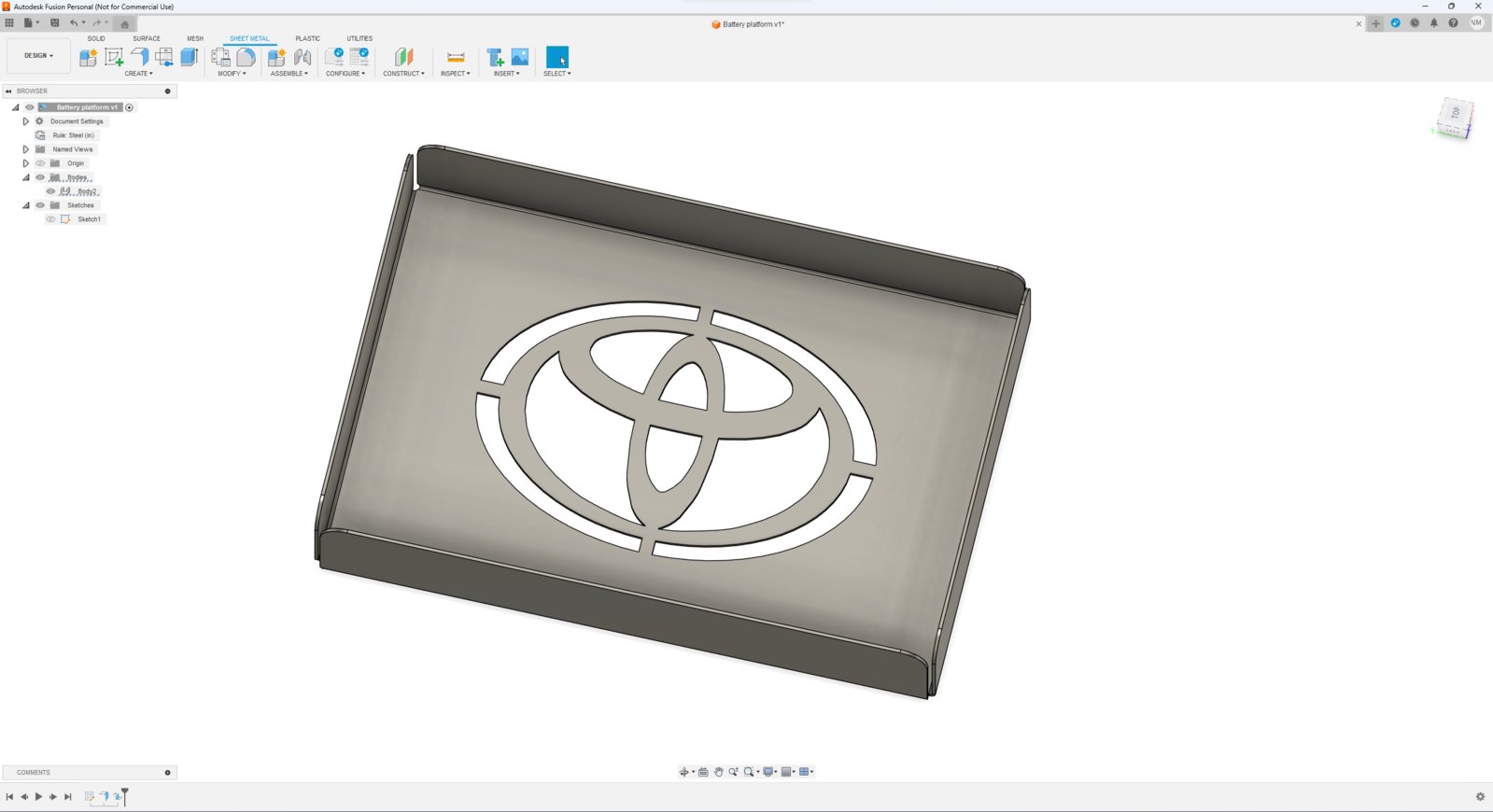Open notifications bell icon
Viewport: 1493px width, 812px height.
(x=1434, y=23)
